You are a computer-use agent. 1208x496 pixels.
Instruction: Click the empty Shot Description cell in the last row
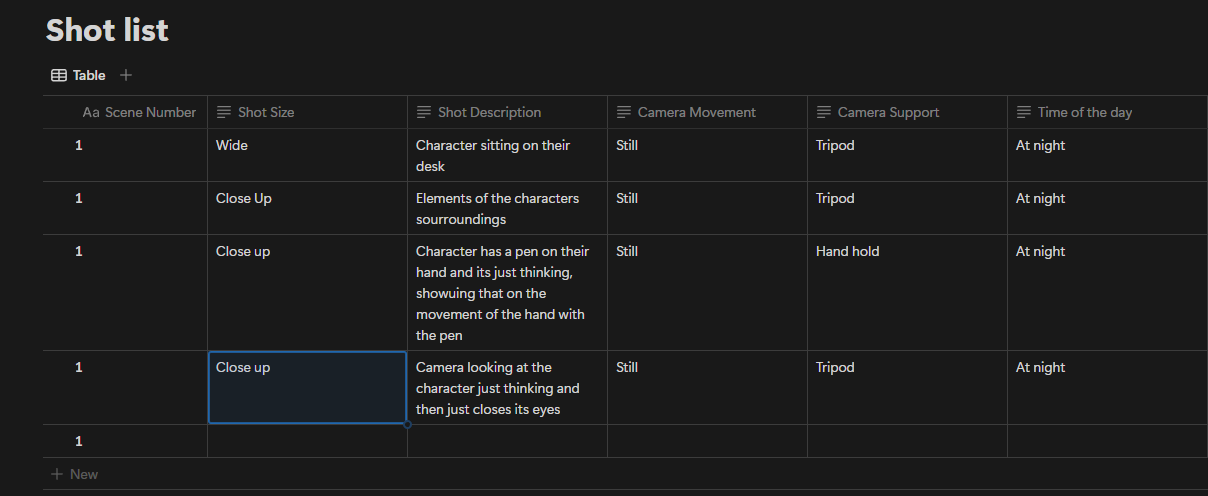507,441
